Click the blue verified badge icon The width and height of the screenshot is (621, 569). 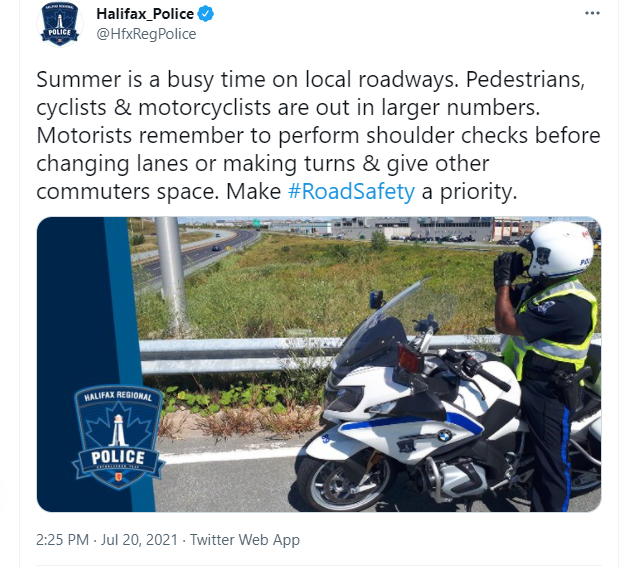pyautogui.click(x=206, y=14)
